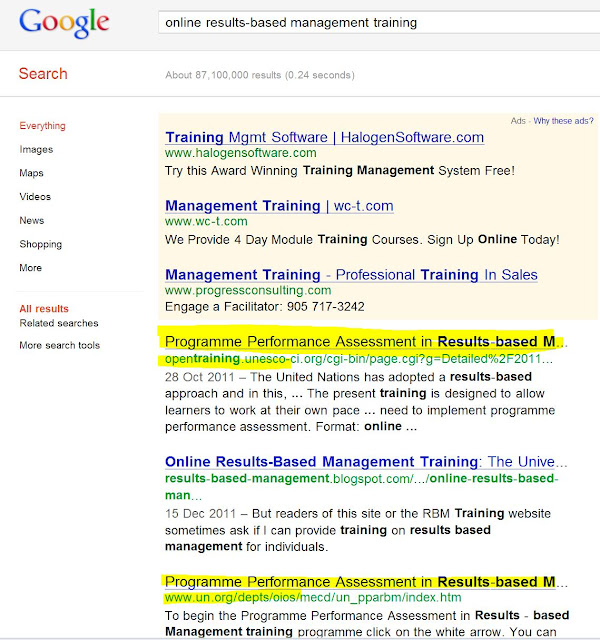Image resolution: width=600 pixels, height=640 pixels.
Task: Open the red Search heading link
Action: (x=43, y=74)
